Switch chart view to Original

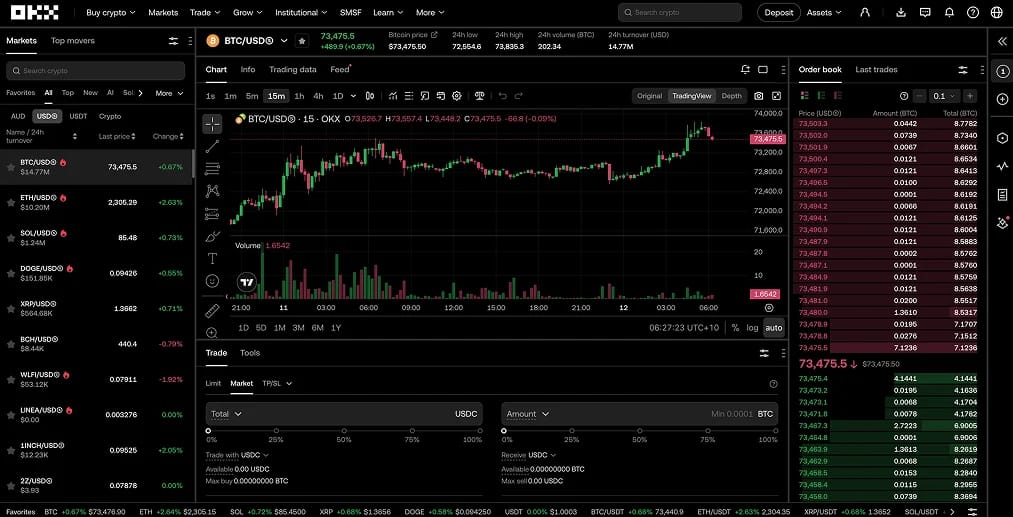[x=649, y=96]
